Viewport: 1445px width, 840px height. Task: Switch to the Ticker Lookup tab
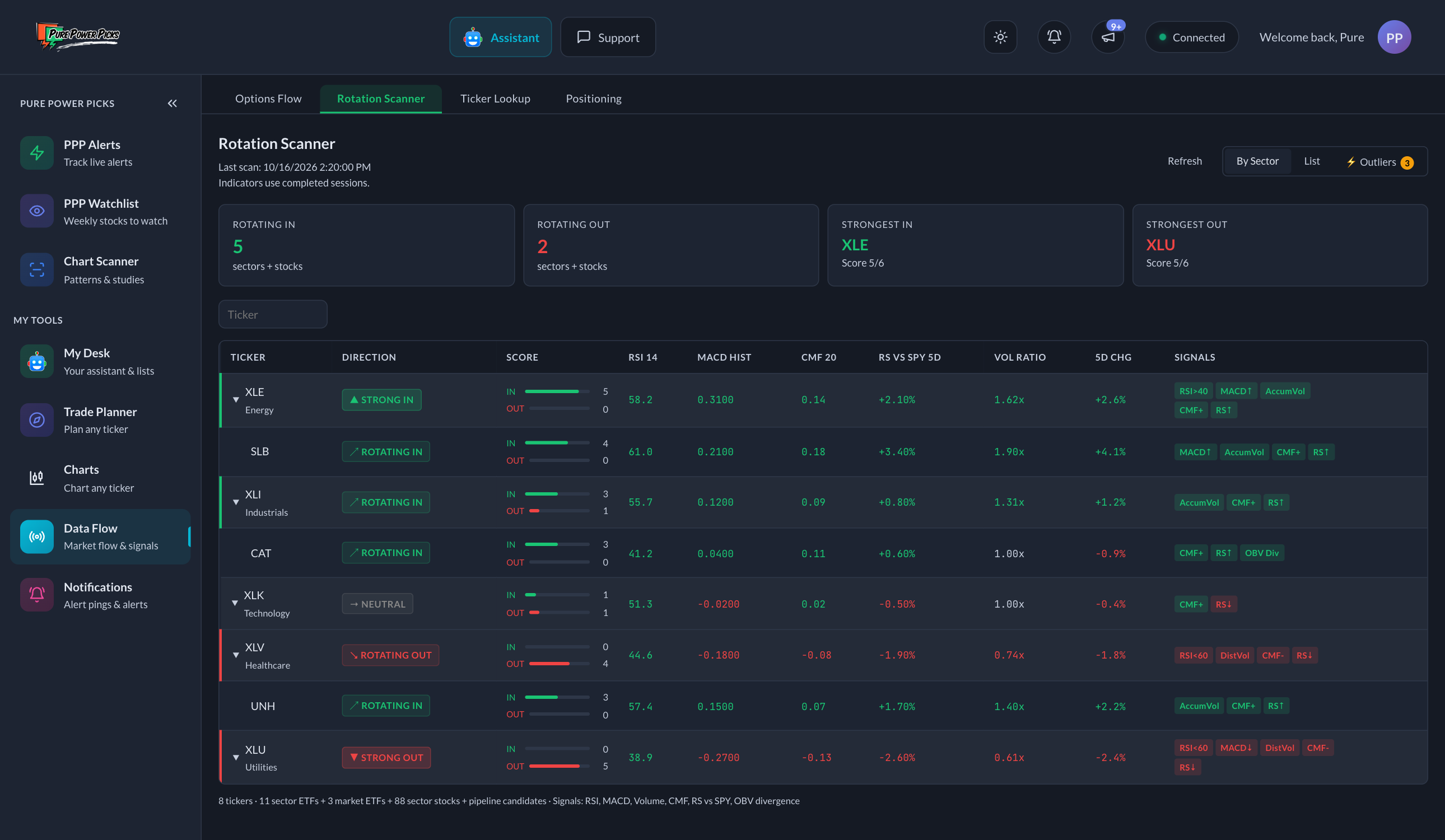pyautogui.click(x=495, y=99)
